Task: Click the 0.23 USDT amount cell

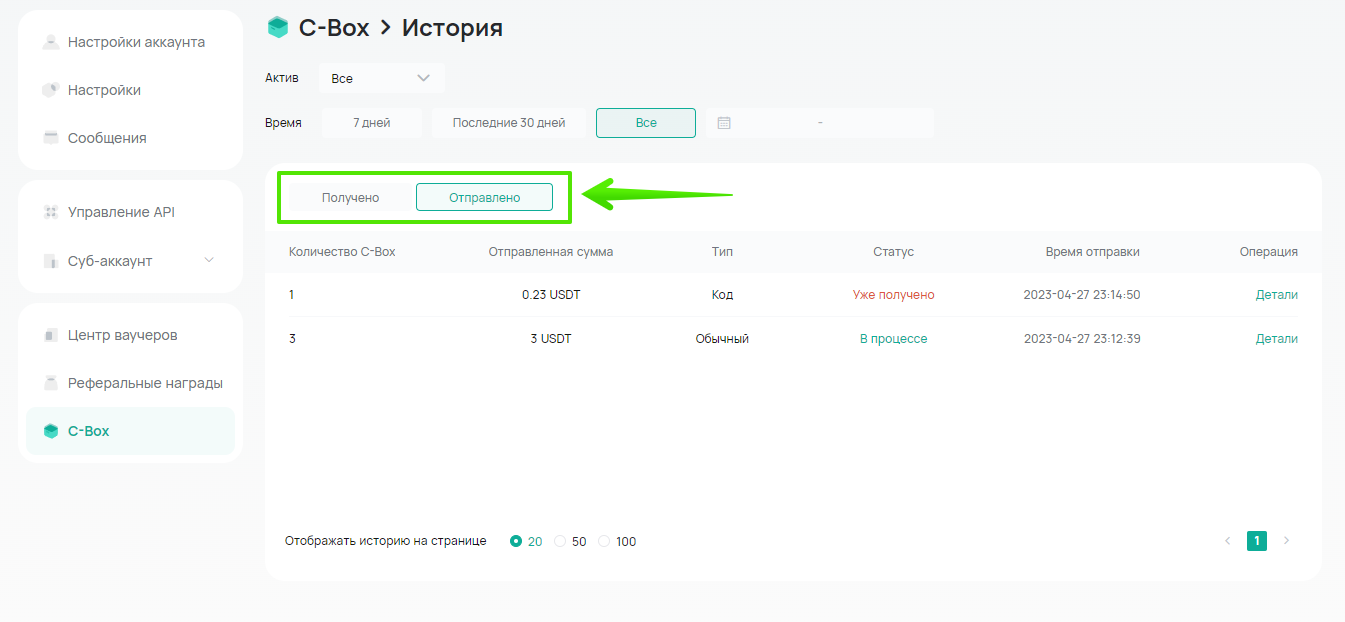Action: tap(551, 295)
